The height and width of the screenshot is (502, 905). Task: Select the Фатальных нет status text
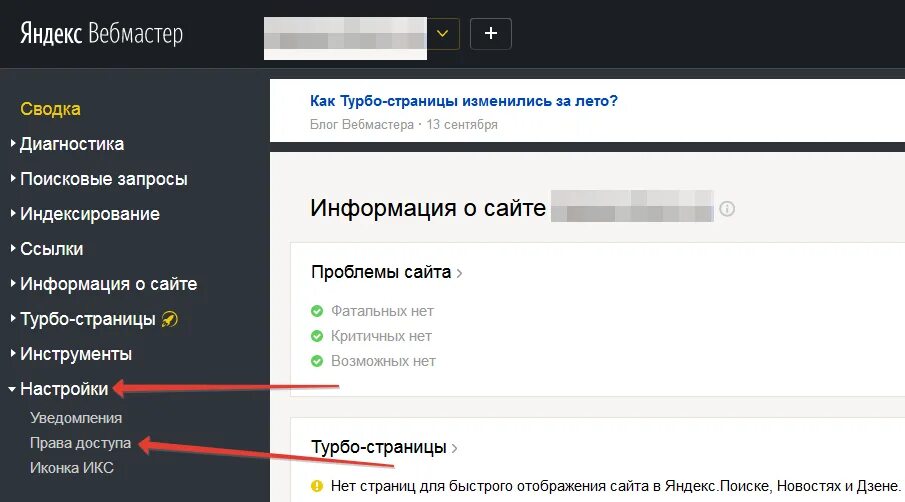[382, 311]
